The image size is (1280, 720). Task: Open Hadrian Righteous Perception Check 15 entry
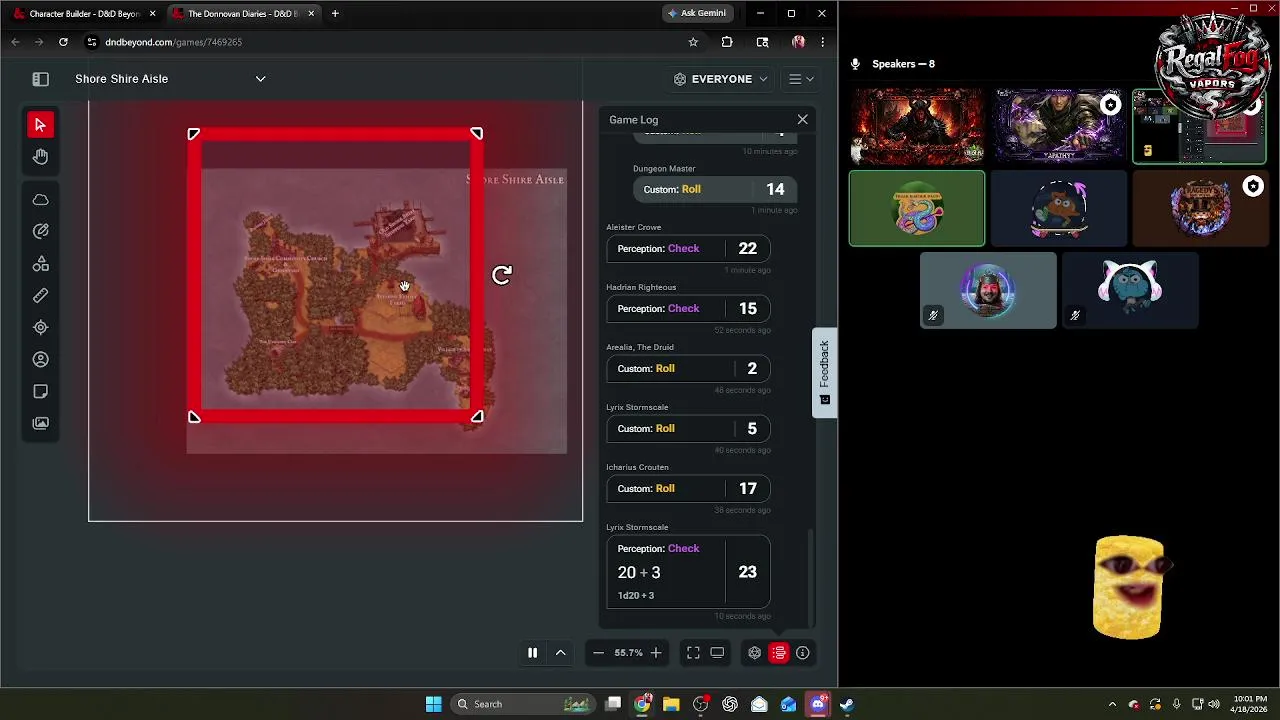coord(688,309)
